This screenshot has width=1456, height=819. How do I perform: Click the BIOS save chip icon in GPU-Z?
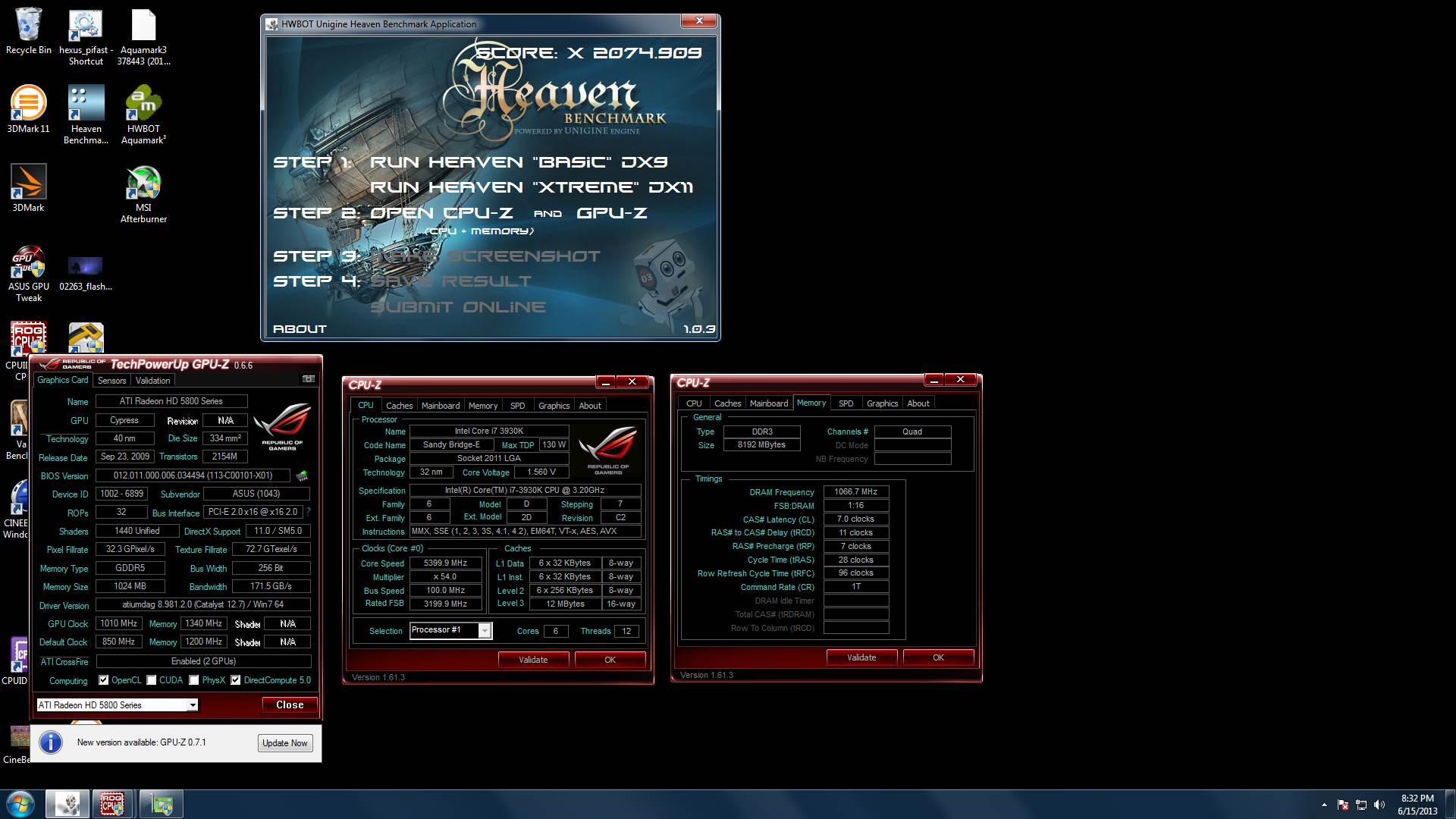pos(302,476)
